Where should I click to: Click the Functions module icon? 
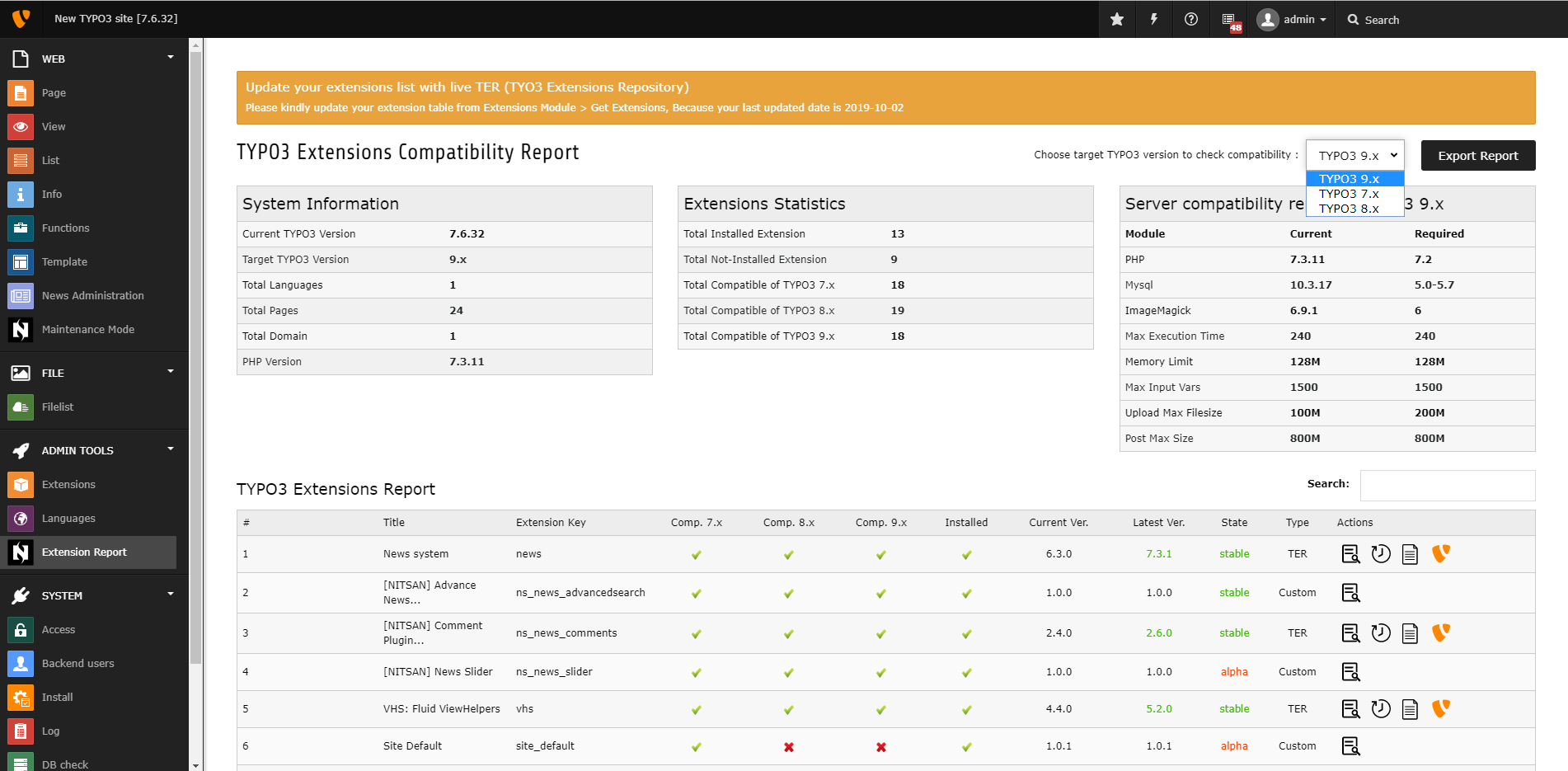click(21, 228)
